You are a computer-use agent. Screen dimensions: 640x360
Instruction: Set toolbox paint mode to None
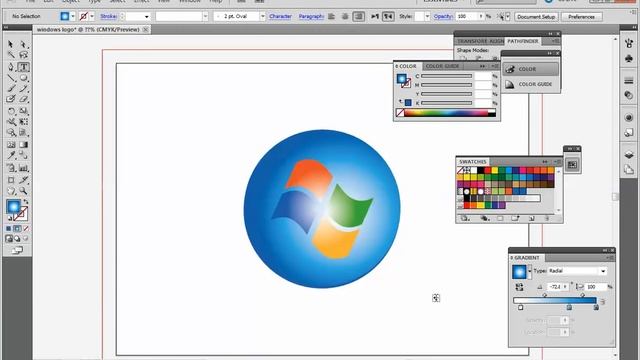coord(26,229)
